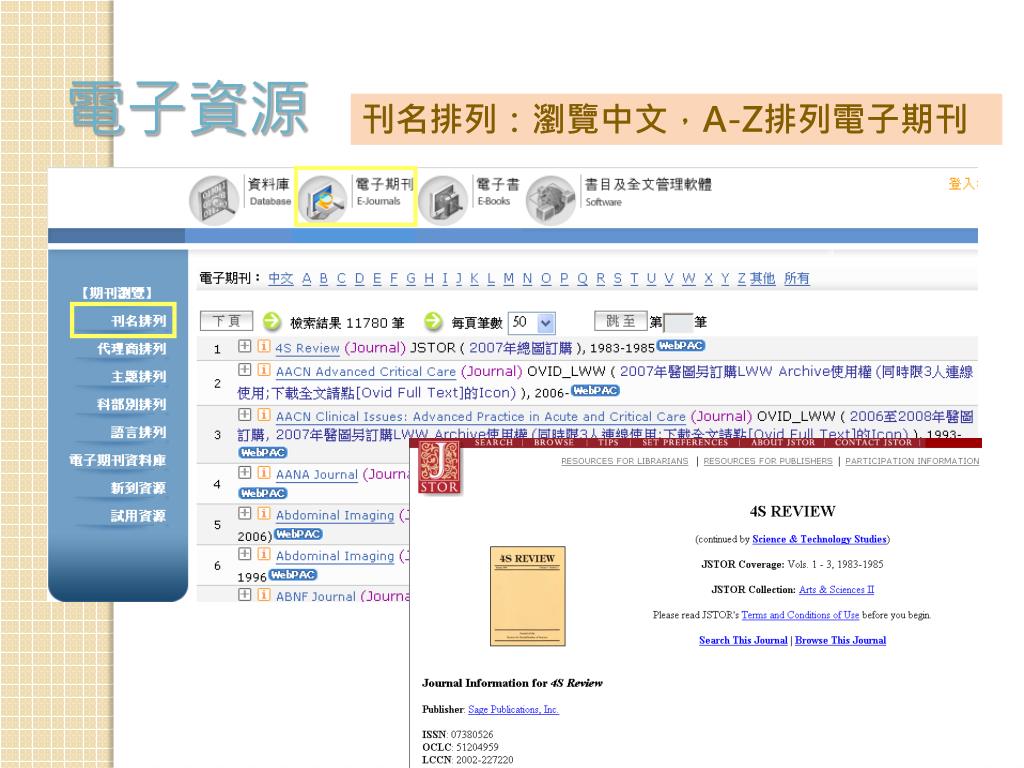
Task: Open AACN Advanced Critical Care link
Action: tap(366, 372)
